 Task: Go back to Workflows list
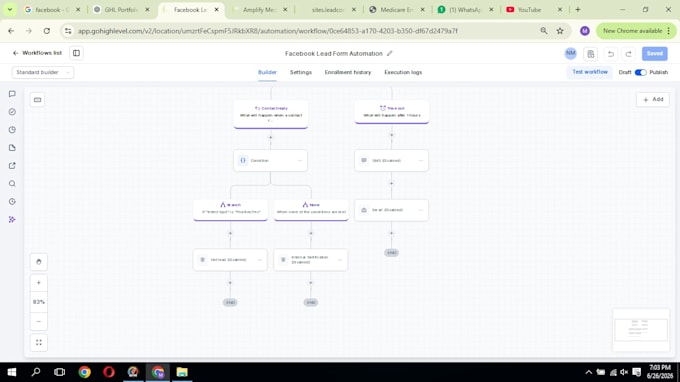click(x=37, y=53)
